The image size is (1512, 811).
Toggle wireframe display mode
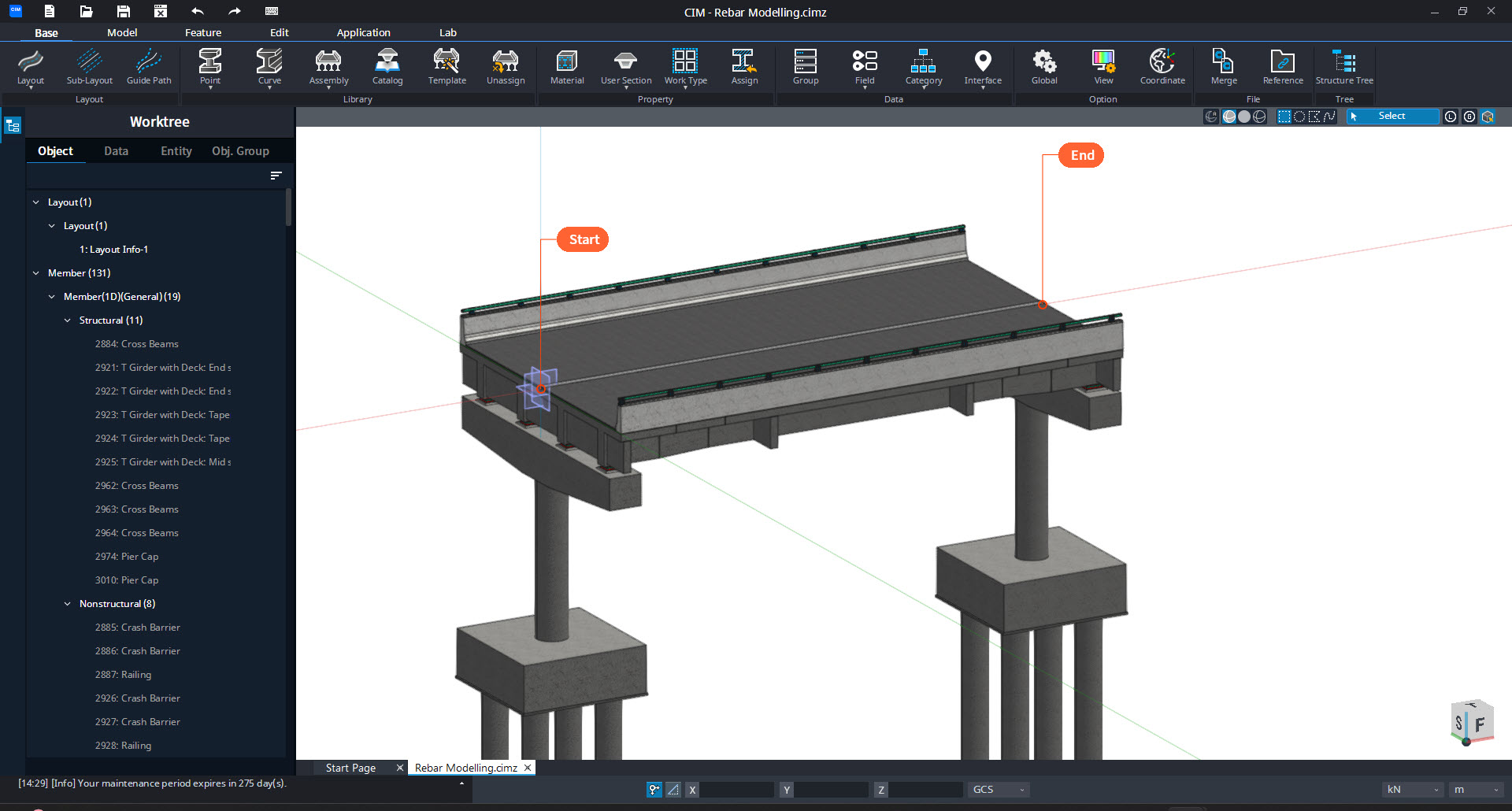(x=1259, y=117)
